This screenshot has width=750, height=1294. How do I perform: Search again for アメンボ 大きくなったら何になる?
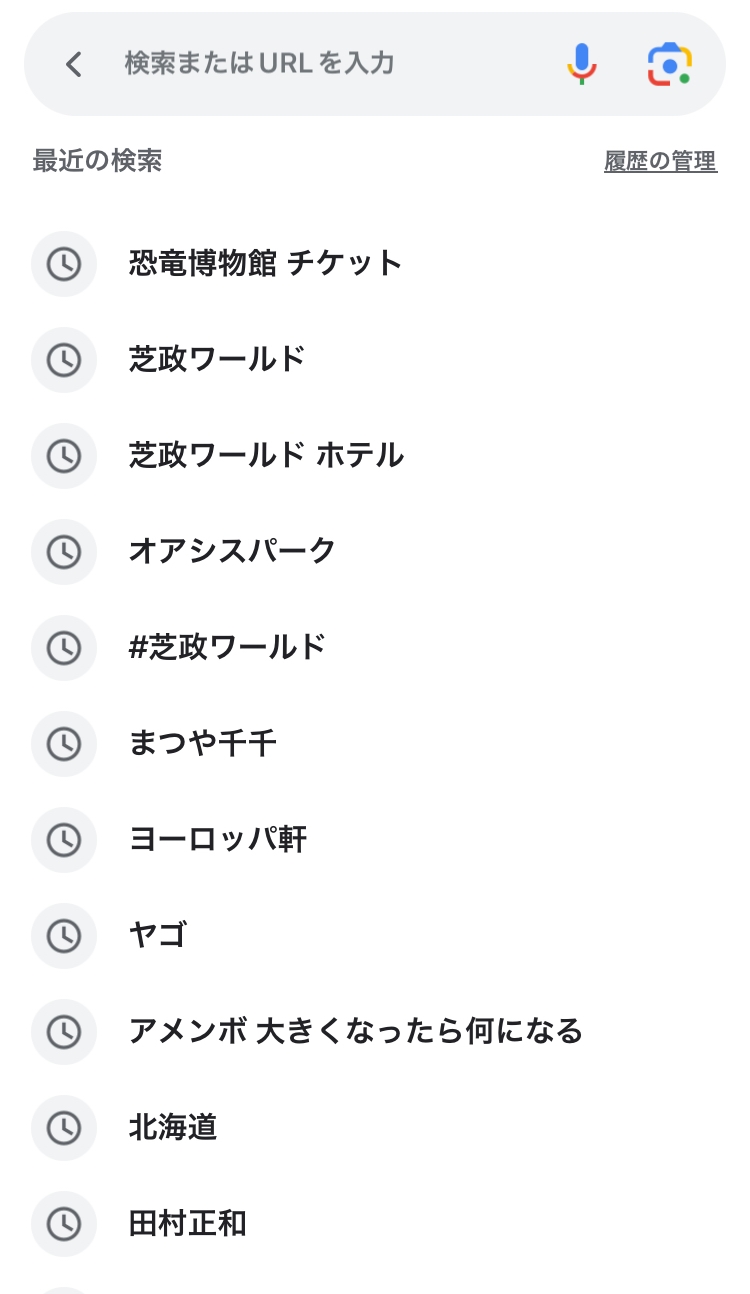tap(355, 1031)
